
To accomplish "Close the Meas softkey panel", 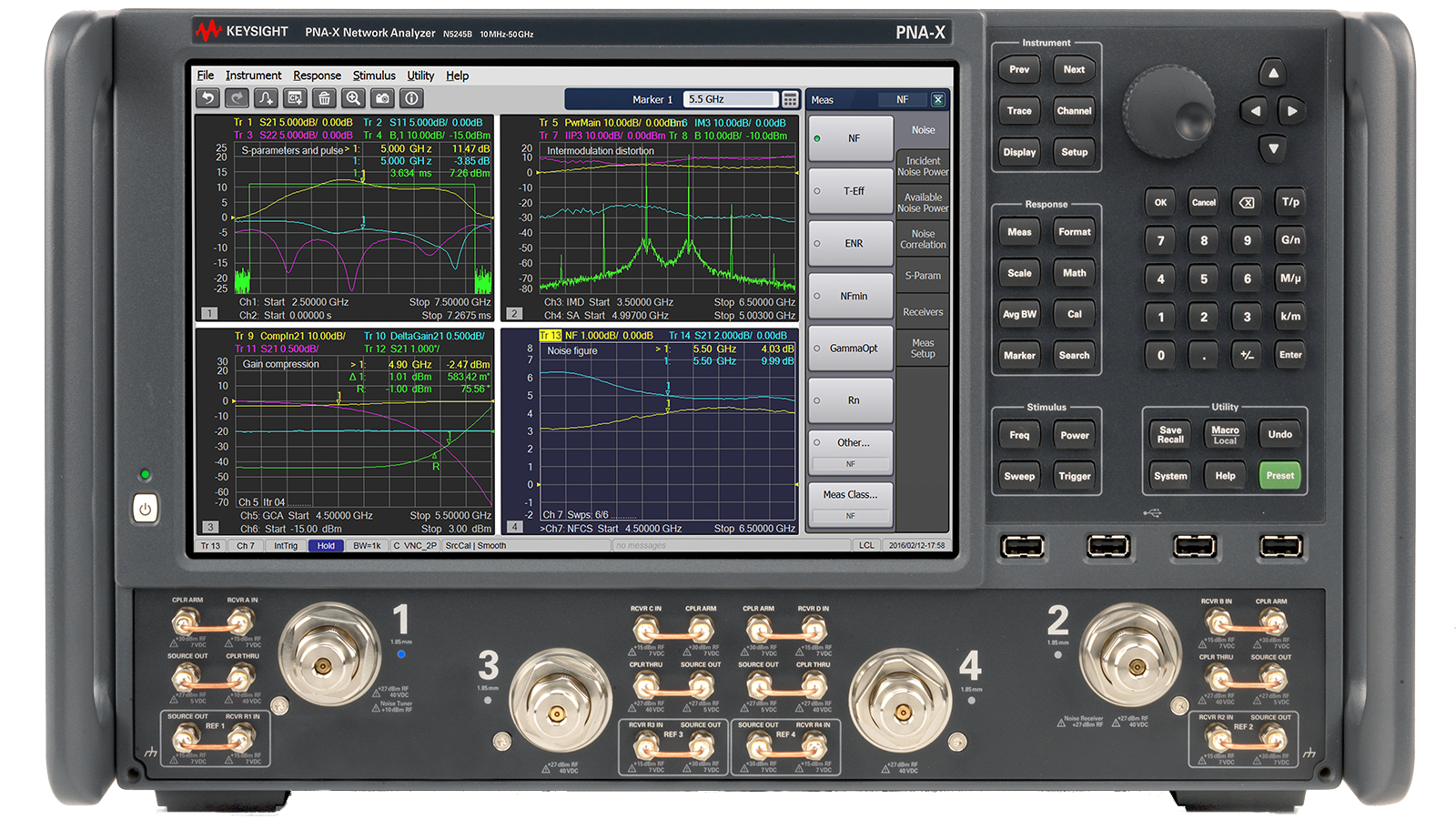I will [938, 99].
